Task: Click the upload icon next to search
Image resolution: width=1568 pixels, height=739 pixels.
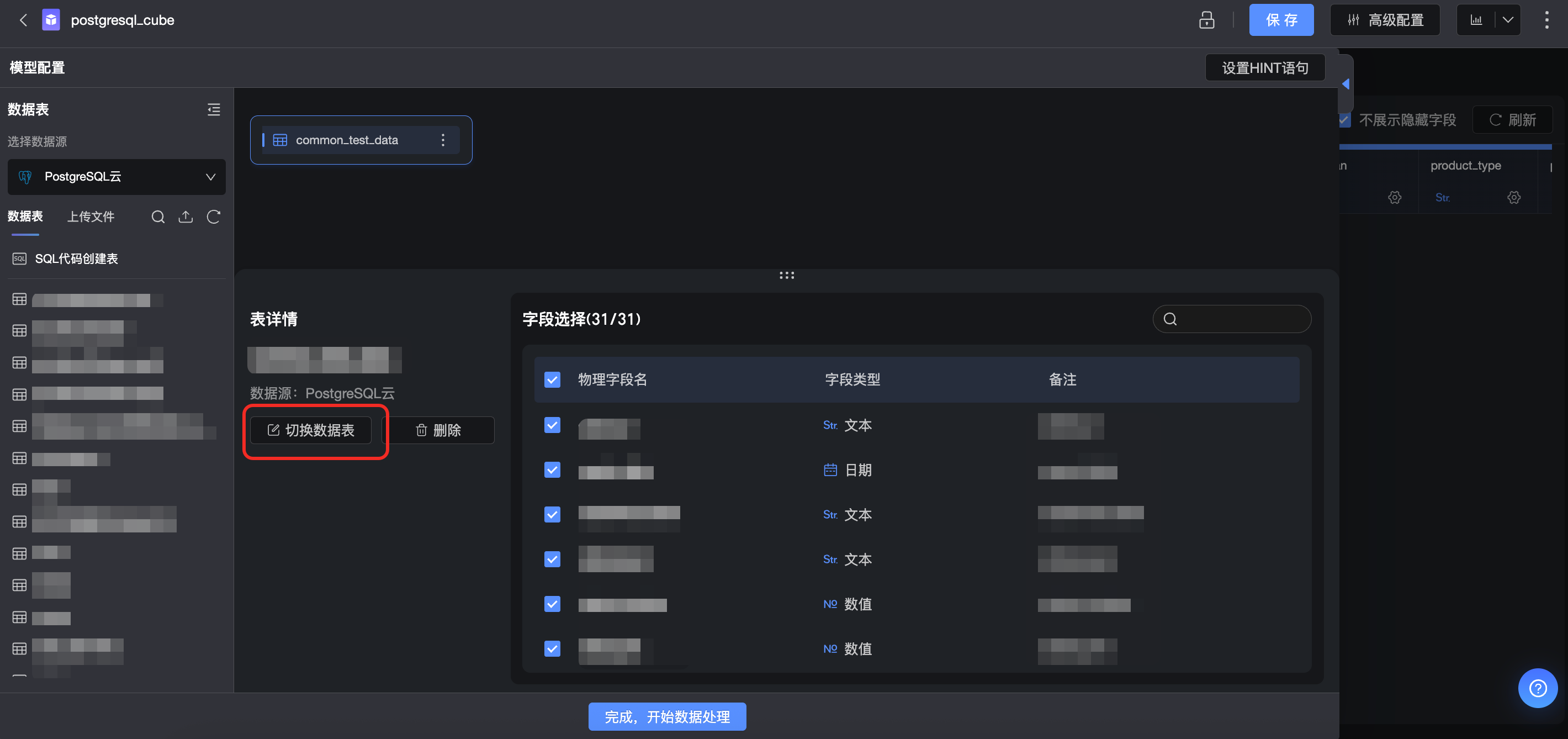Action: [x=186, y=217]
